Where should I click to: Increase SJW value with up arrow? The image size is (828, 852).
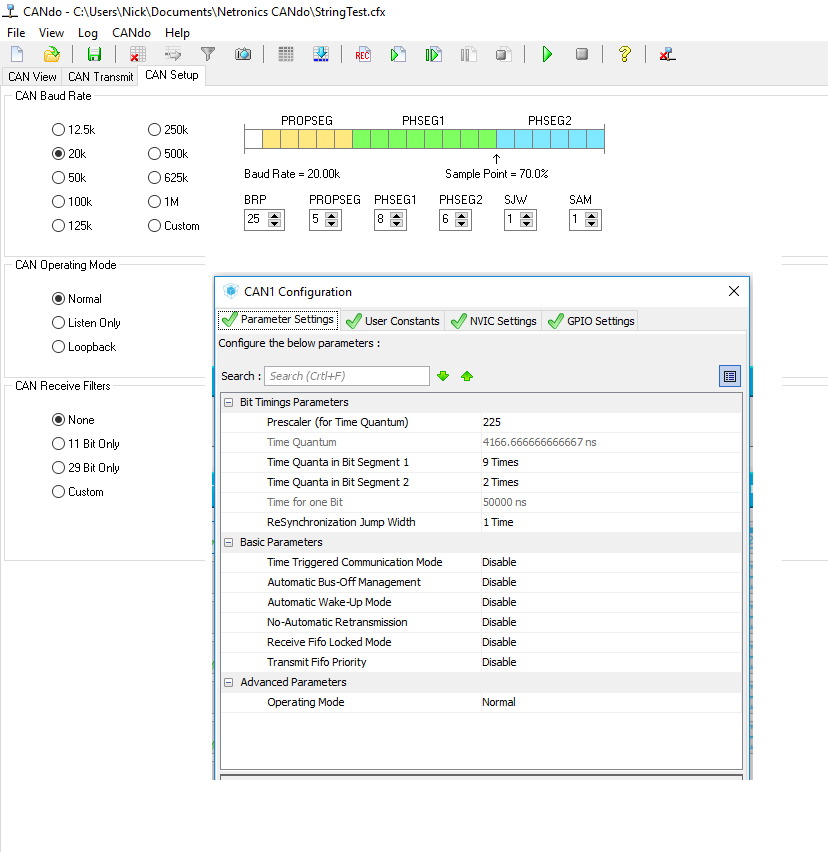(x=526, y=216)
